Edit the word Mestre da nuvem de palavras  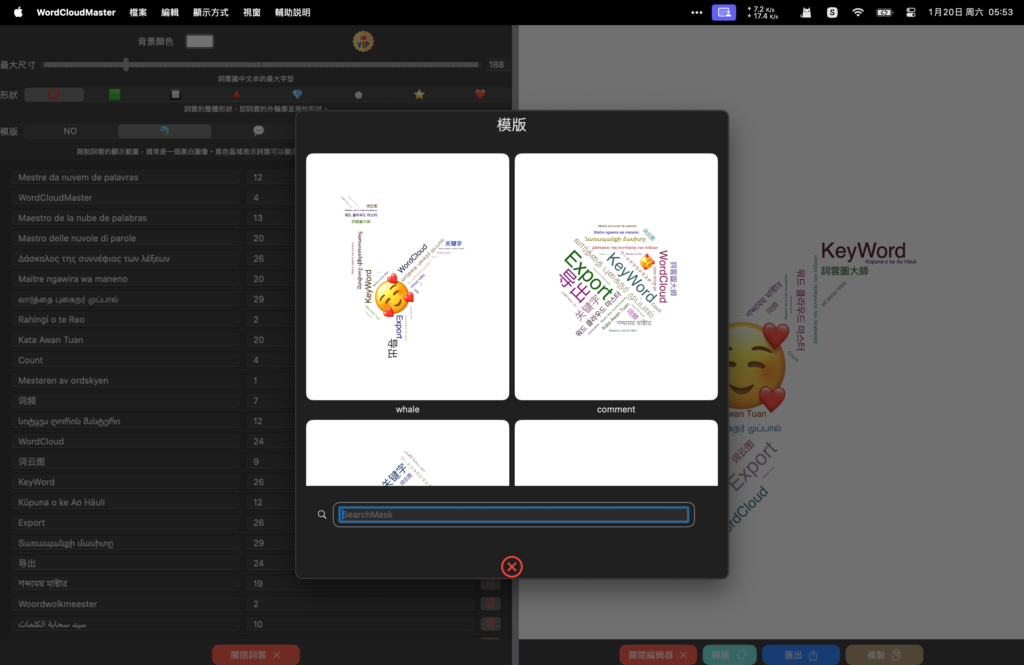pyautogui.click(x=125, y=177)
